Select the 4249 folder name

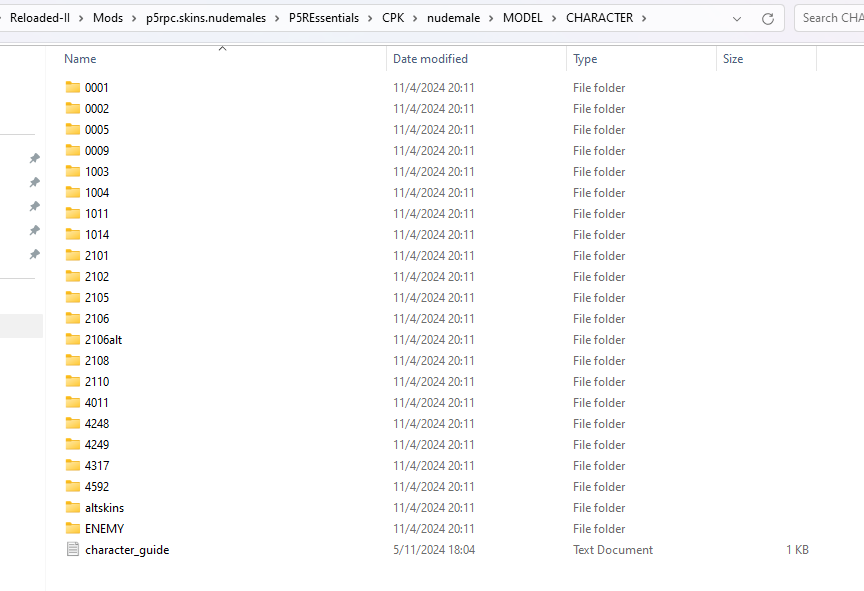(97, 444)
